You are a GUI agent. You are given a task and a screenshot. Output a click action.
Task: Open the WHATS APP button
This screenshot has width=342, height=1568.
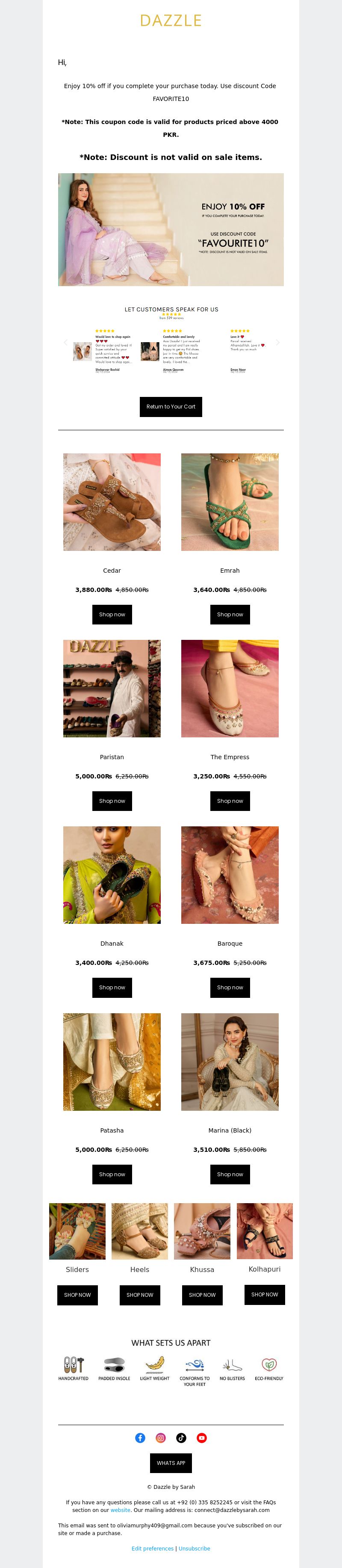pos(171,1463)
